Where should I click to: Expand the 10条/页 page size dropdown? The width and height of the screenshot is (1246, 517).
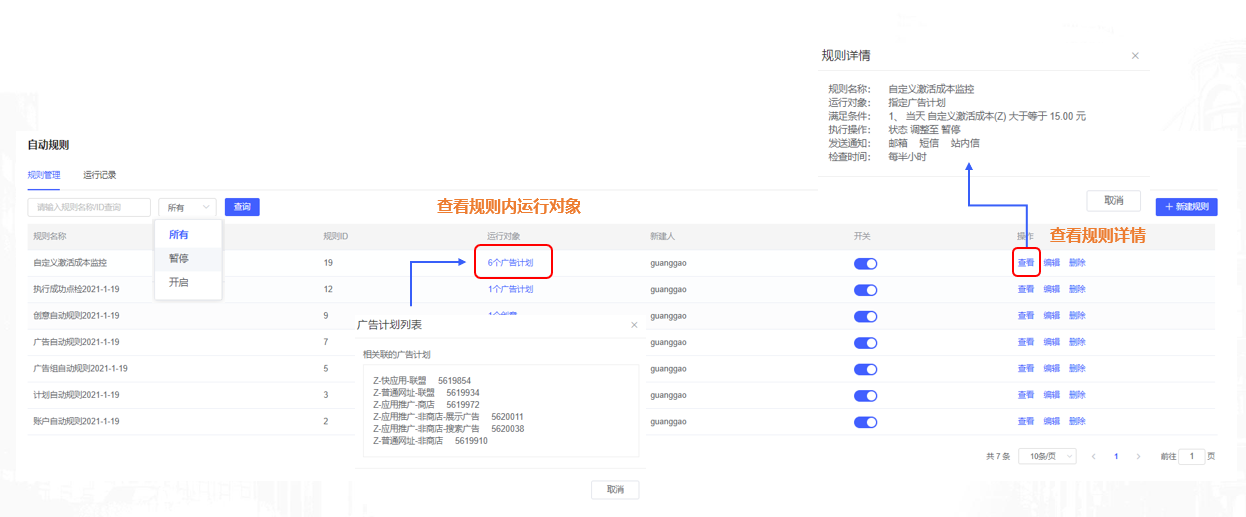(1047, 456)
